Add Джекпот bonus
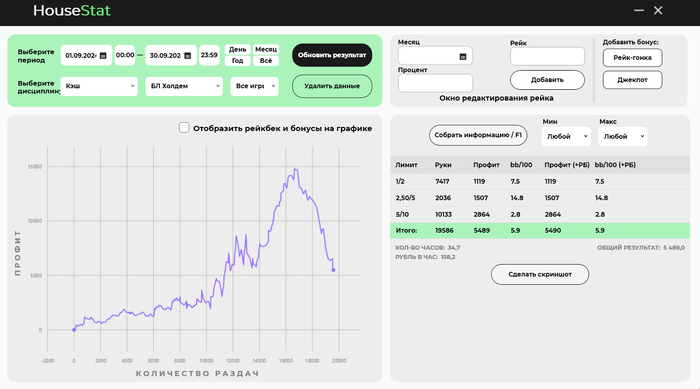 click(633, 80)
